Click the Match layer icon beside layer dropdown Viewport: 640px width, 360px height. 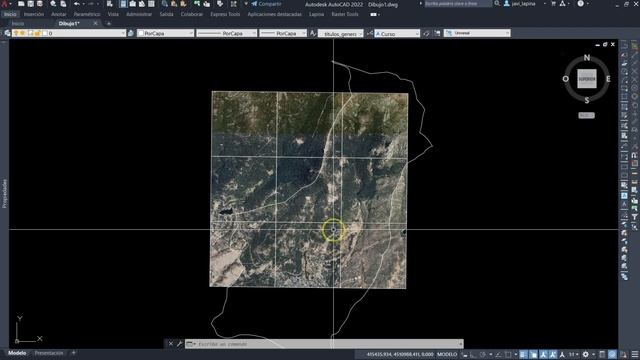[131, 33]
